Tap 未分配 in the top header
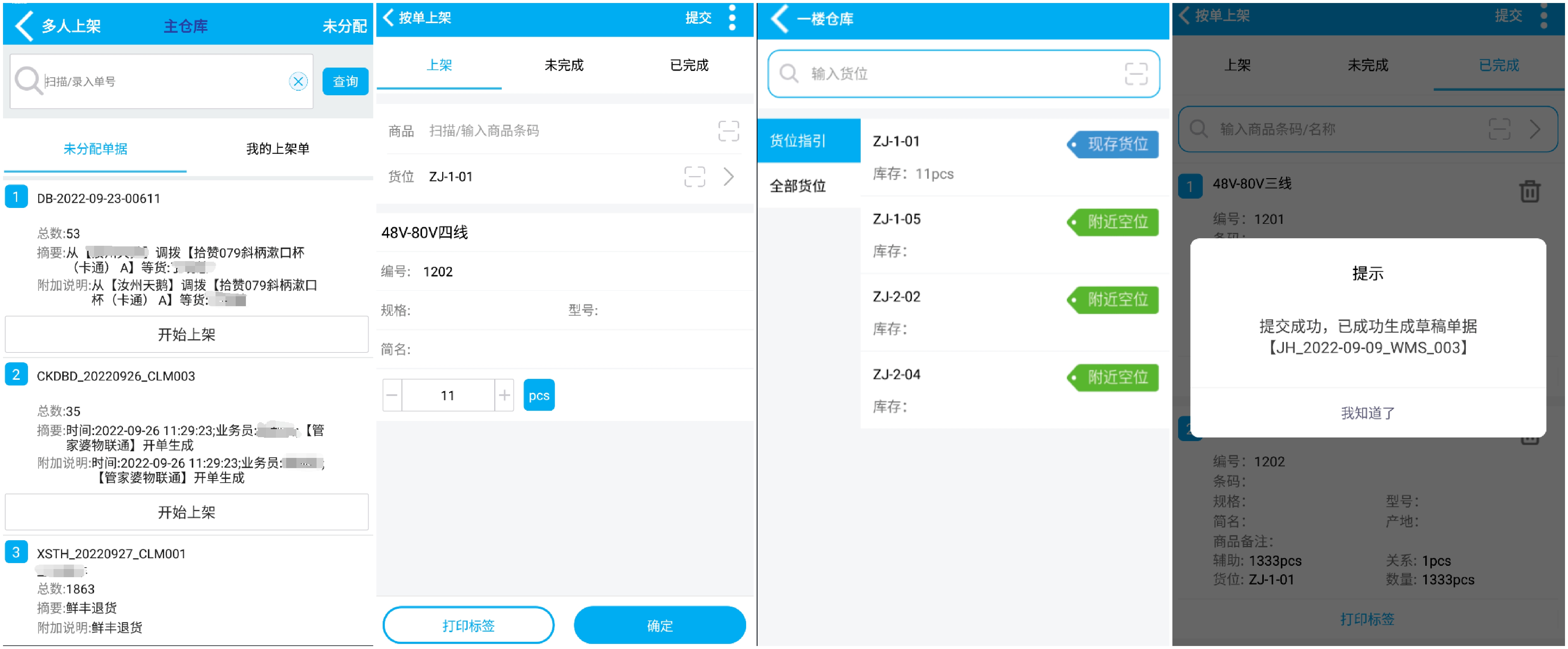 tap(344, 26)
